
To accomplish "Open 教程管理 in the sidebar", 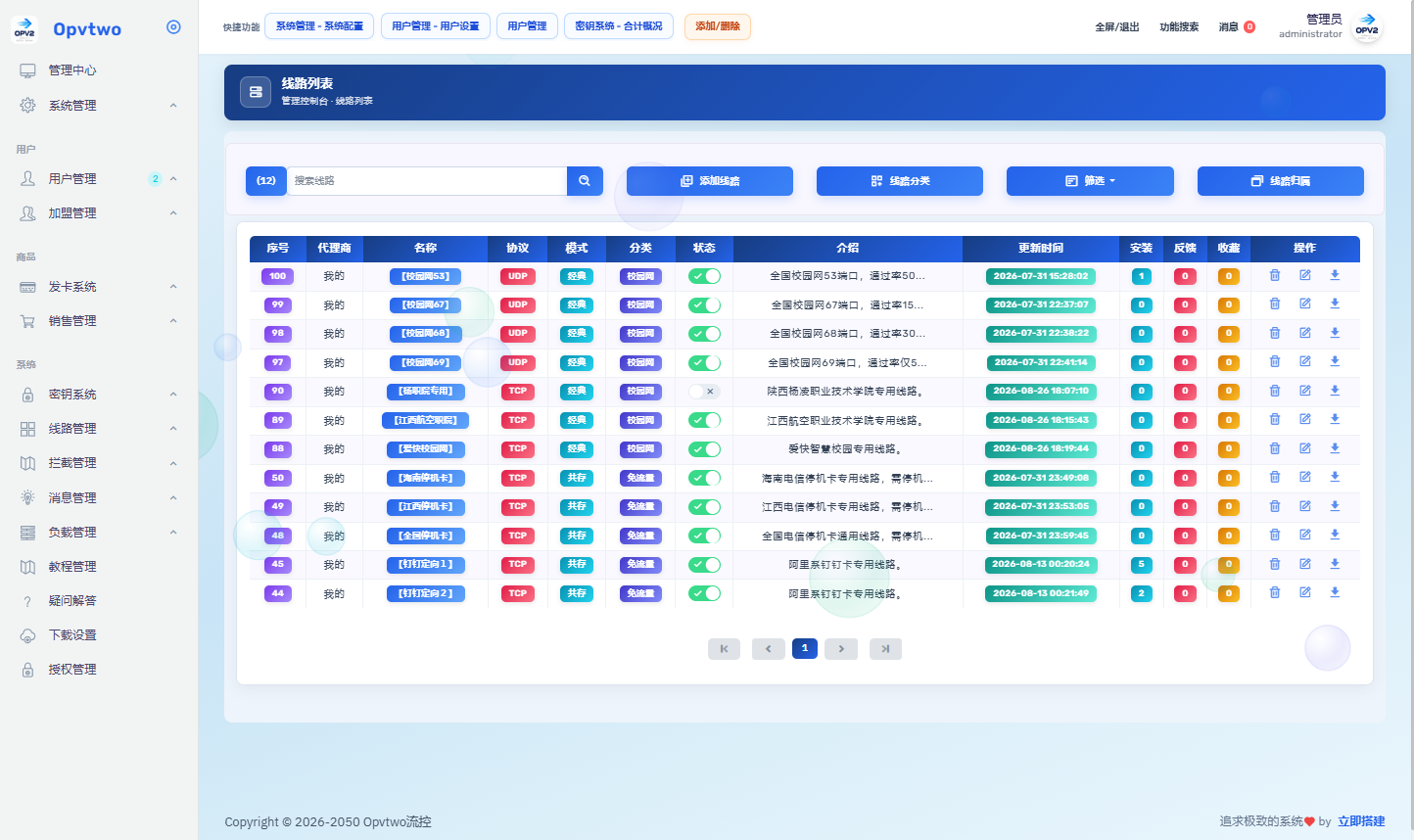I will coord(99,567).
